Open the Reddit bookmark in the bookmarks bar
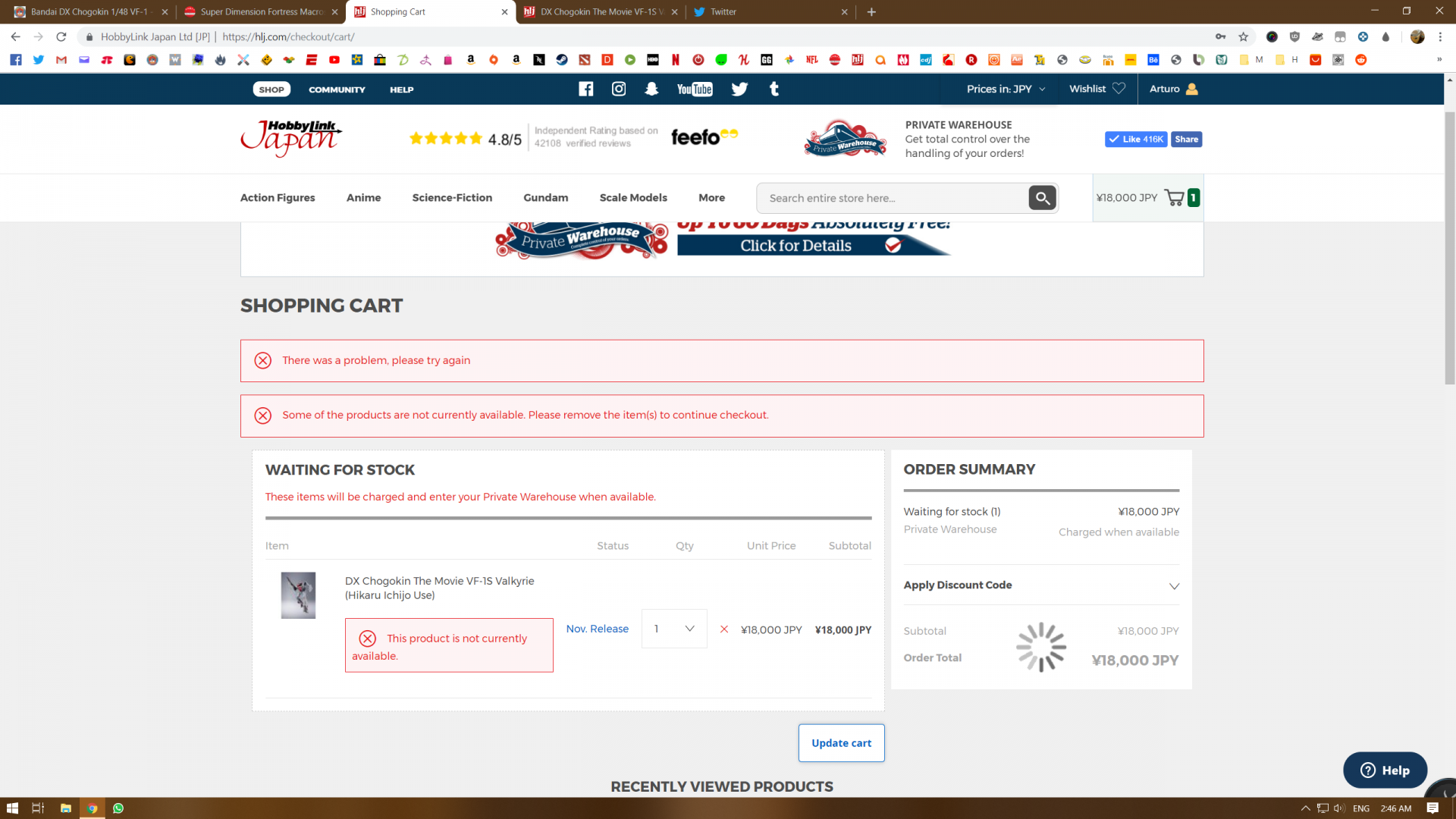The image size is (1456, 819). click(1361, 60)
